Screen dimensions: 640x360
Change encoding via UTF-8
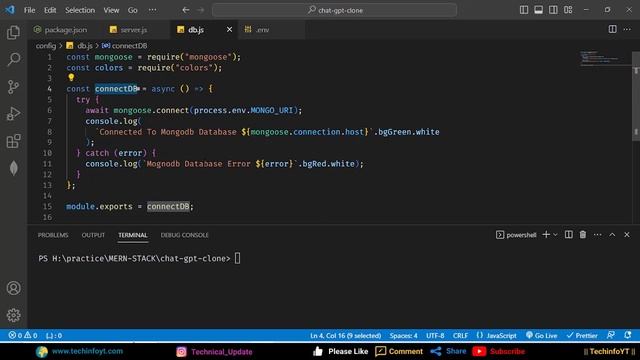435,336
